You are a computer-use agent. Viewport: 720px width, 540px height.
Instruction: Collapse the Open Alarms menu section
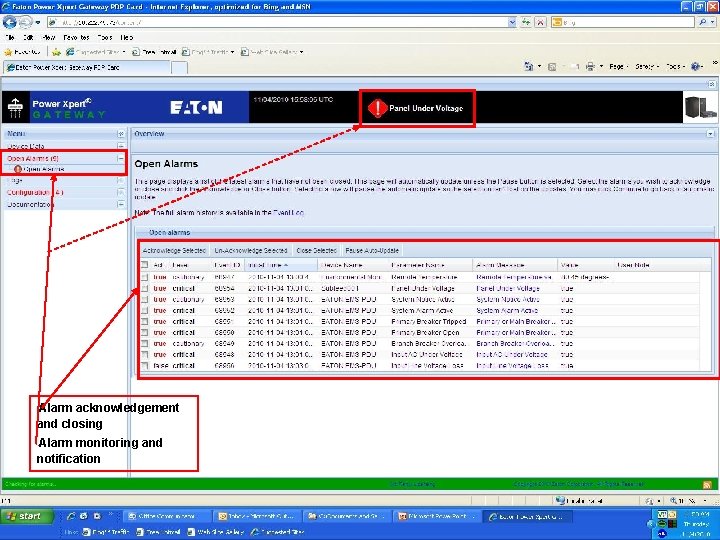pos(121,158)
